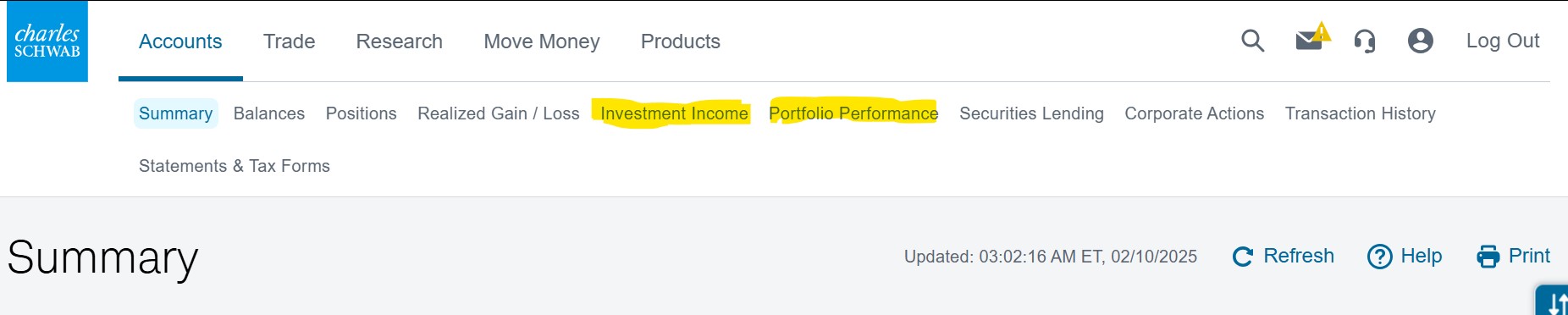Click the headset support icon

point(1365,41)
